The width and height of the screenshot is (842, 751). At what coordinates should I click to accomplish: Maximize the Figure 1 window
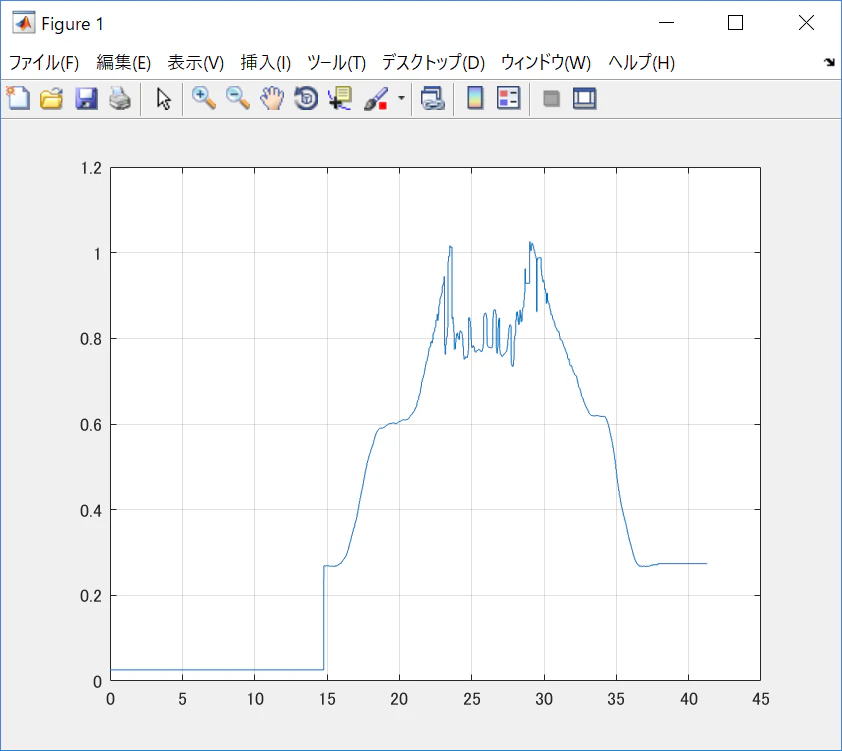tap(735, 23)
